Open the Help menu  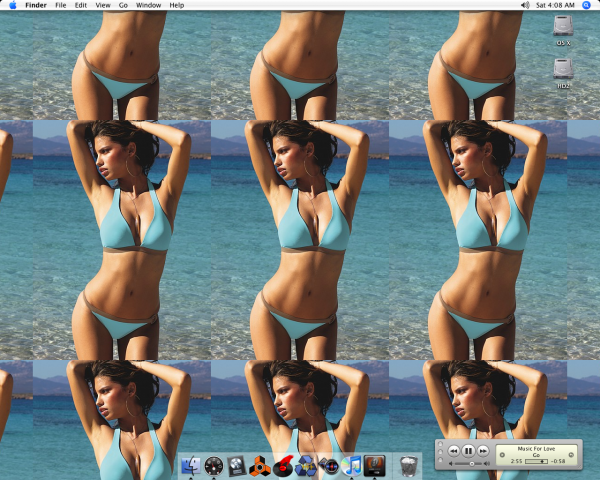click(177, 5)
